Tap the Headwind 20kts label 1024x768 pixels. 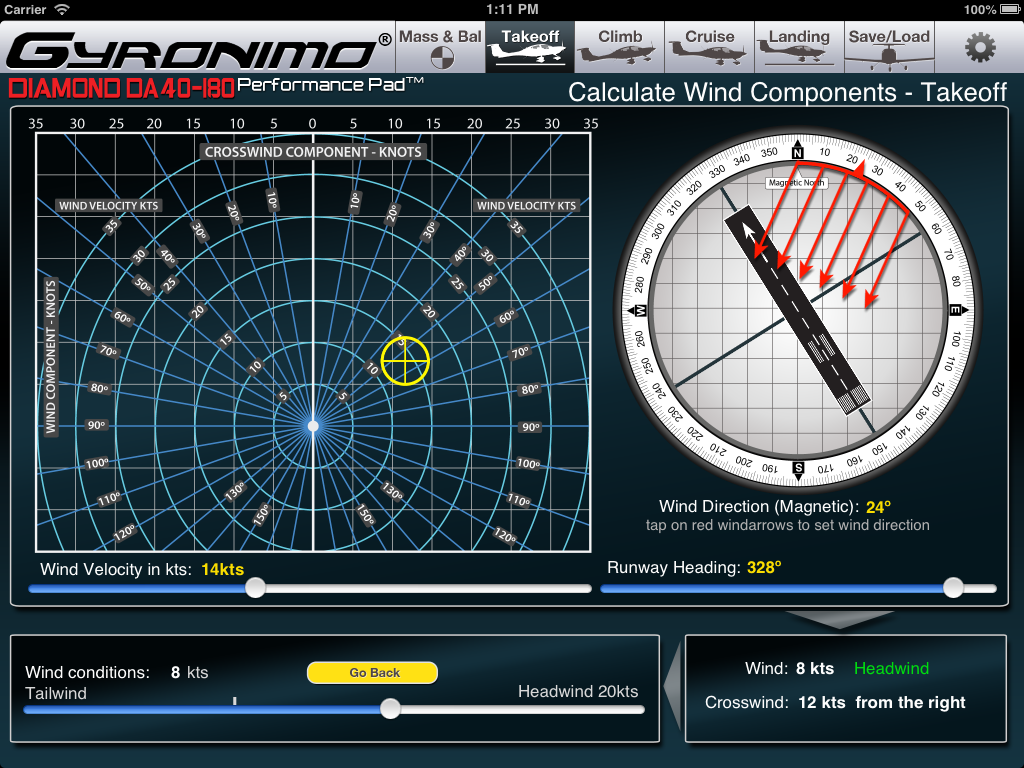pyautogui.click(x=578, y=691)
